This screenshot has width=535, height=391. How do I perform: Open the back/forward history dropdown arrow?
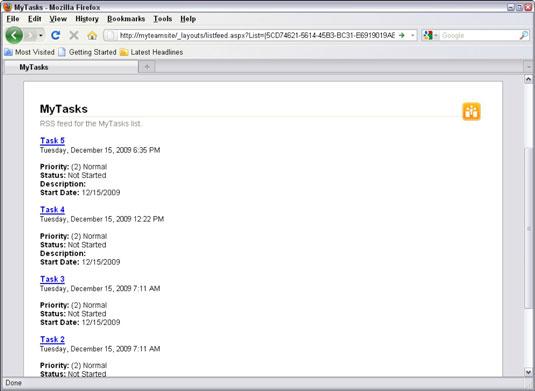(x=41, y=35)
